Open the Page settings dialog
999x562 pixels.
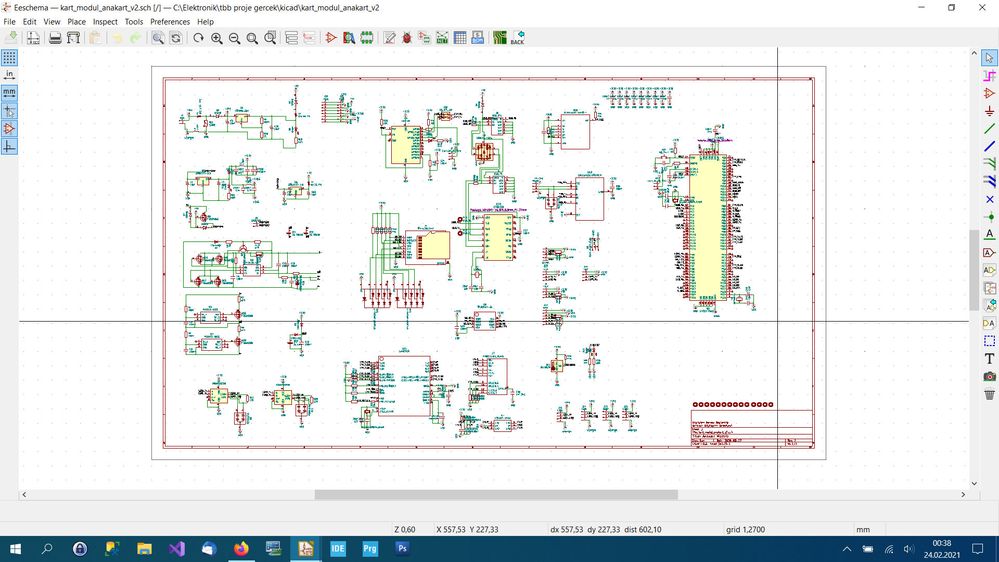pos(33,38)
